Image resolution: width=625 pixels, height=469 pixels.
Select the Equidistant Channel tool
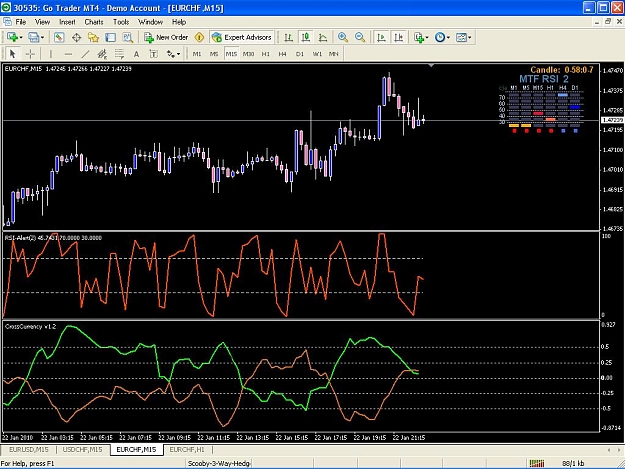click(102, 54)
